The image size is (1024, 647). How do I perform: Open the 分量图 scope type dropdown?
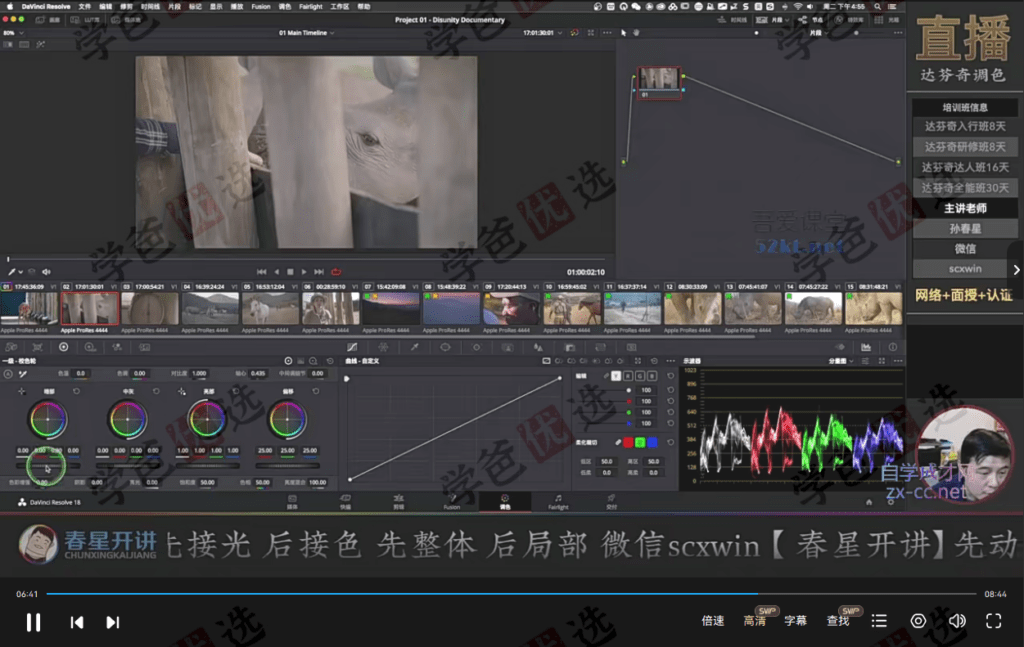click(x=841, y=360)
